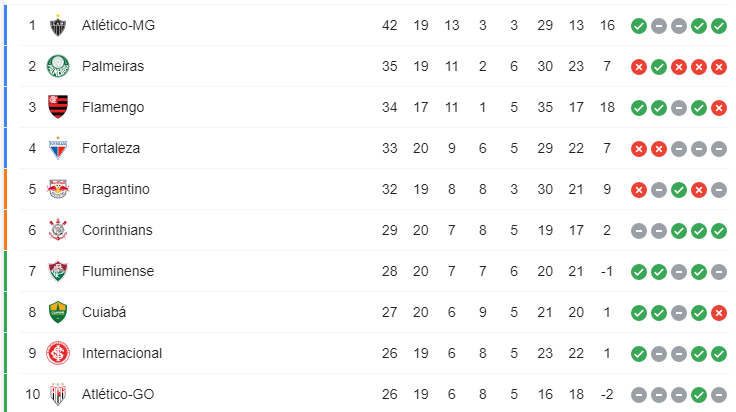
Task: Click the Flamengo red-black shield
Action: coord(58,107)
